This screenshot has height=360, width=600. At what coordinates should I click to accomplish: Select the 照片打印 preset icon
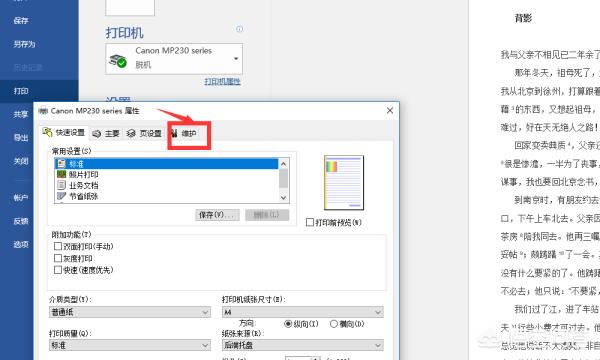61,174
